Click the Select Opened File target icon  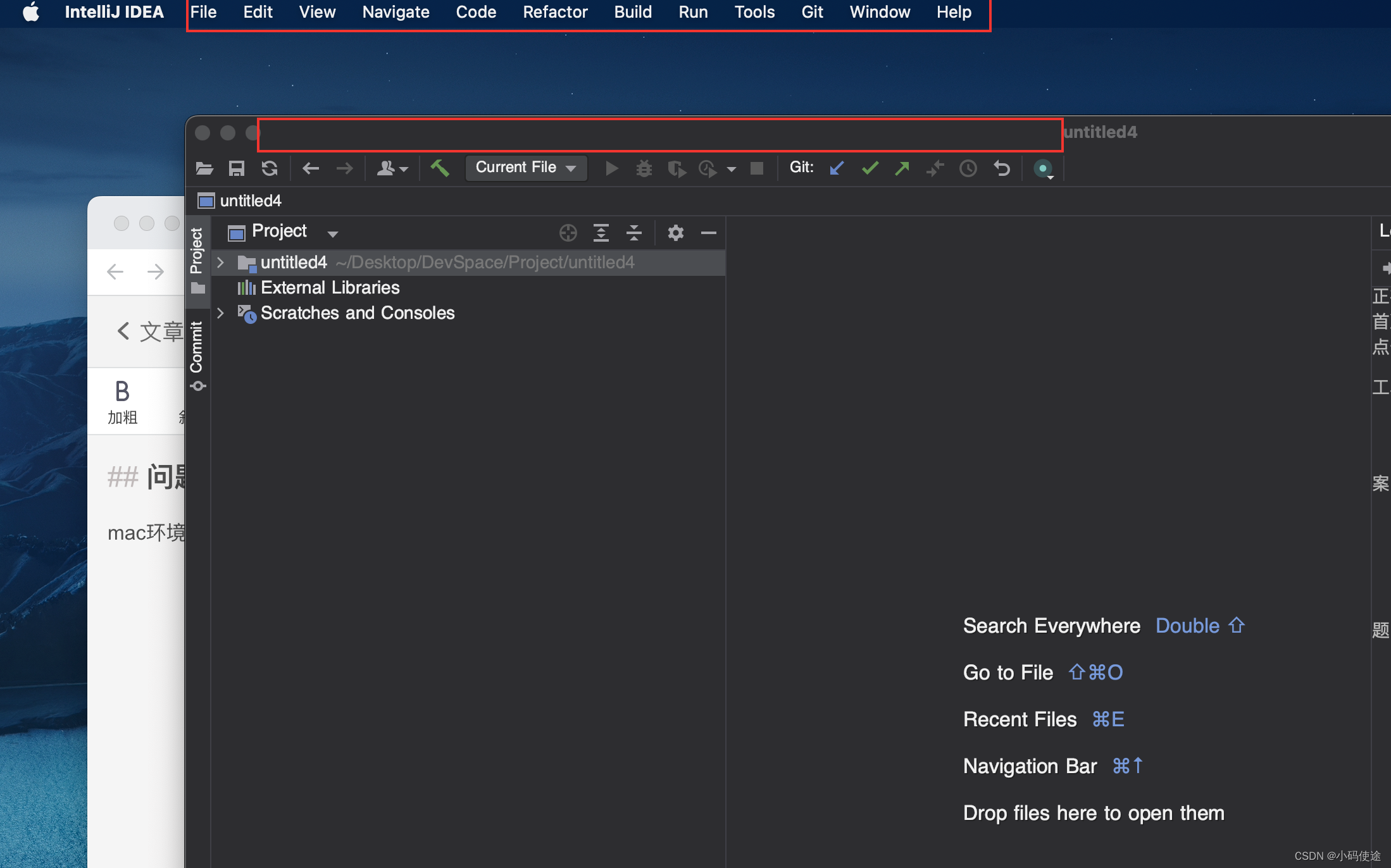[x=568, y=233]
